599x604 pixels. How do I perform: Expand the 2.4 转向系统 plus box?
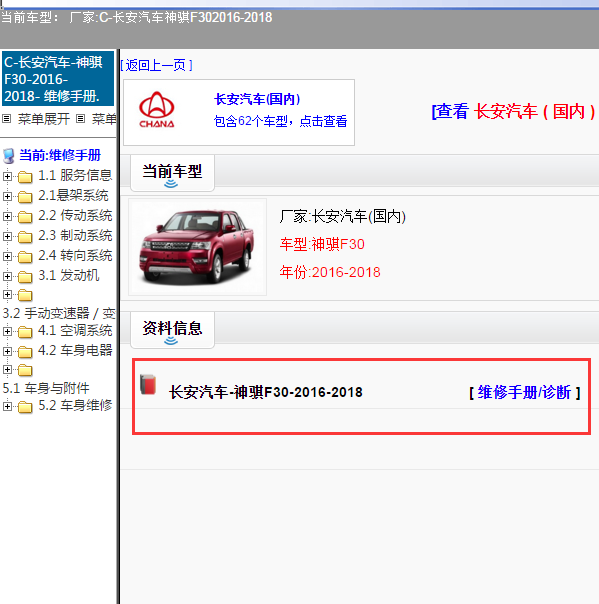click(x=7, y=256)
